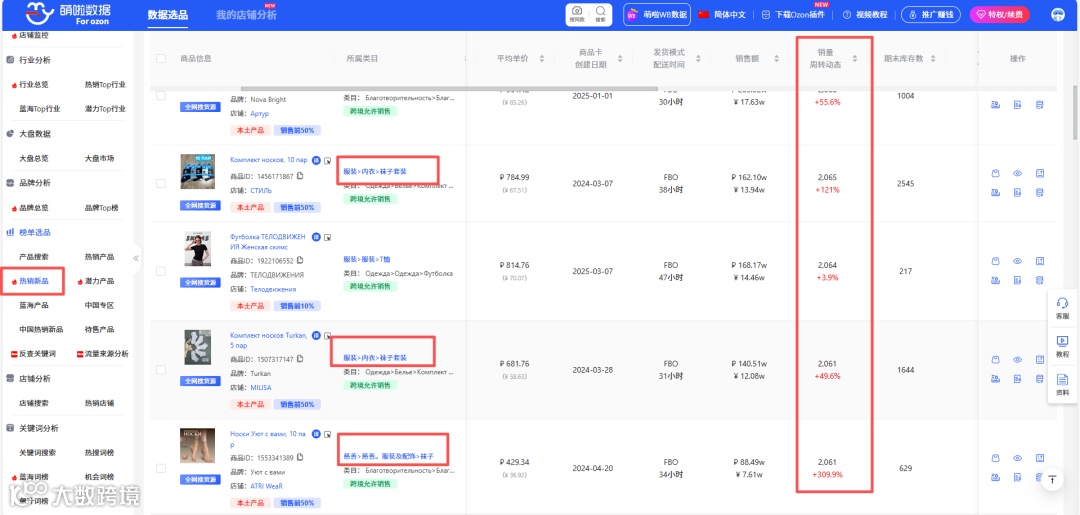Open 关键词搜索 in the sidebar

37,452
